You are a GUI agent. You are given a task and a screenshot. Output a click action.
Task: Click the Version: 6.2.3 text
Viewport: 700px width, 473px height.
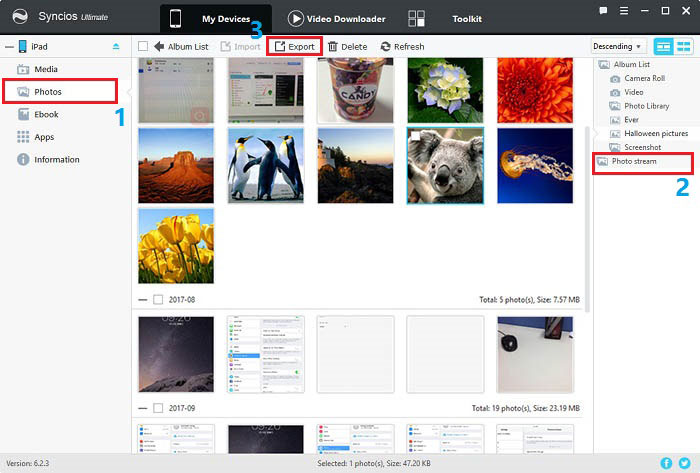coord(27,464)
